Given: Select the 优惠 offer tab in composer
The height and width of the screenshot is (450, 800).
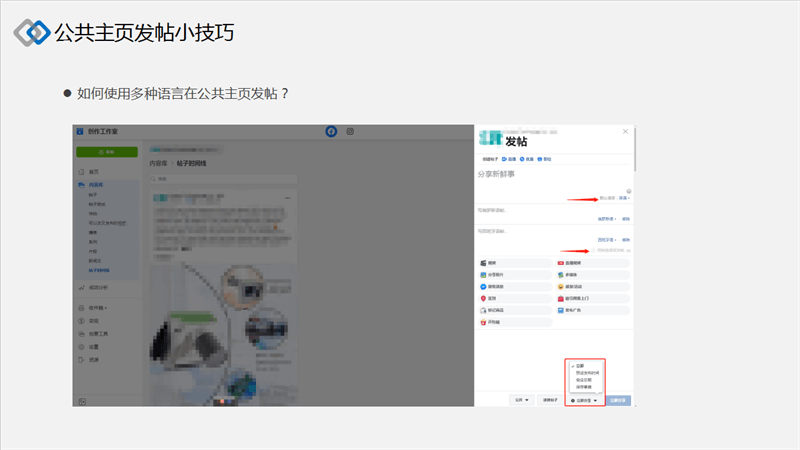Looking at the screenshot, I should pos(527,159).
